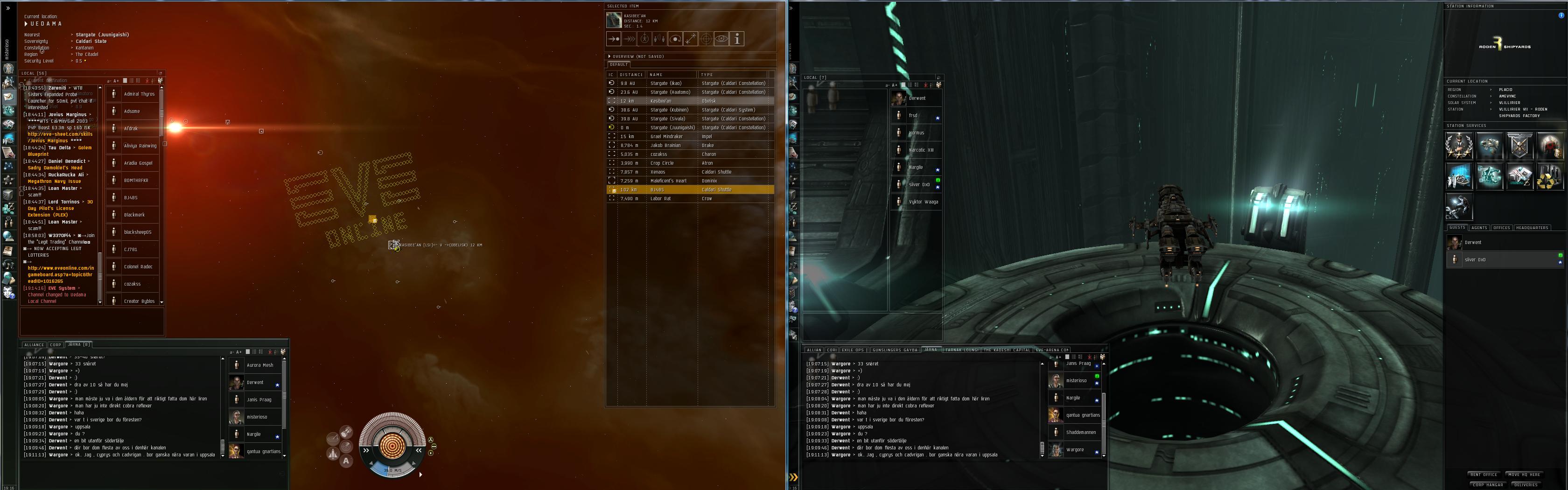Expand the HUD left-side double chevron

(x=366, y=450)
